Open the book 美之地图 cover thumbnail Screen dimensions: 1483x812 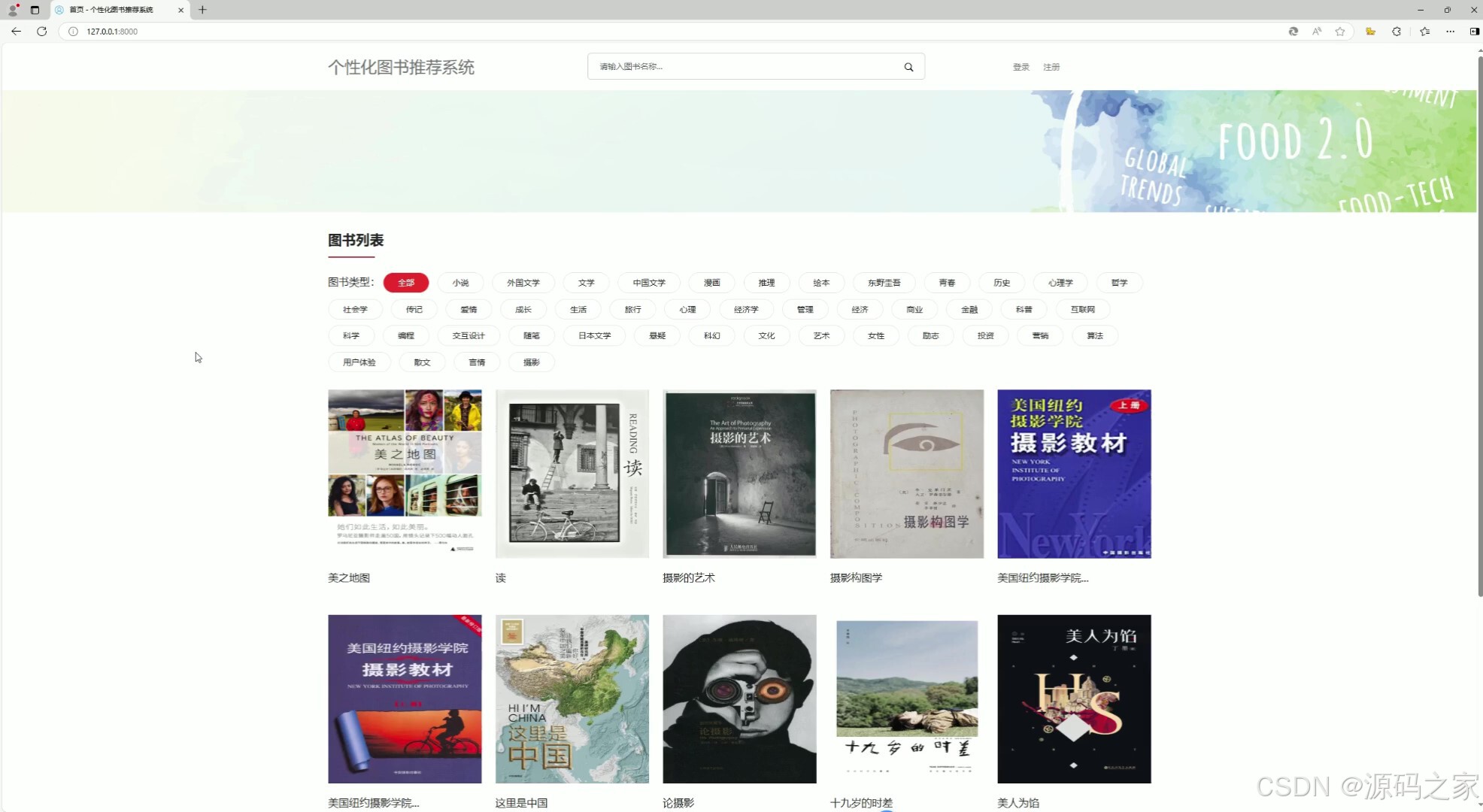point(405,474)
